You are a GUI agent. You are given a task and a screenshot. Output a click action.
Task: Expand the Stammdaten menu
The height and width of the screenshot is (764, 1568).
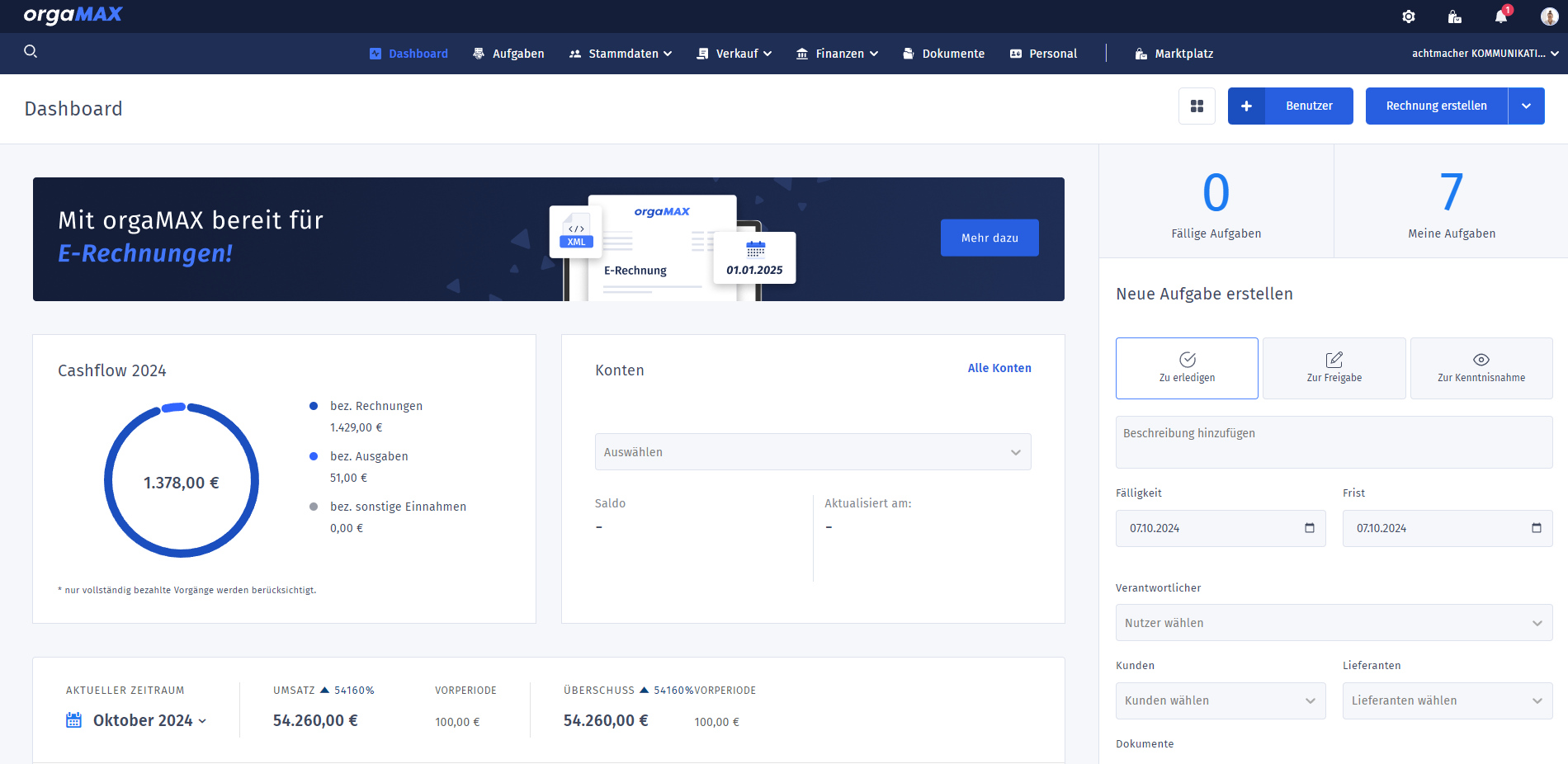[621, 54]
